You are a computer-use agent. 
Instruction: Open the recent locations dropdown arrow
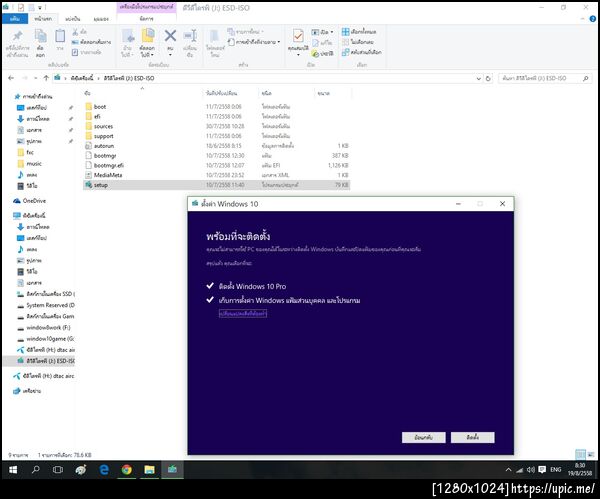pos(36,78)
